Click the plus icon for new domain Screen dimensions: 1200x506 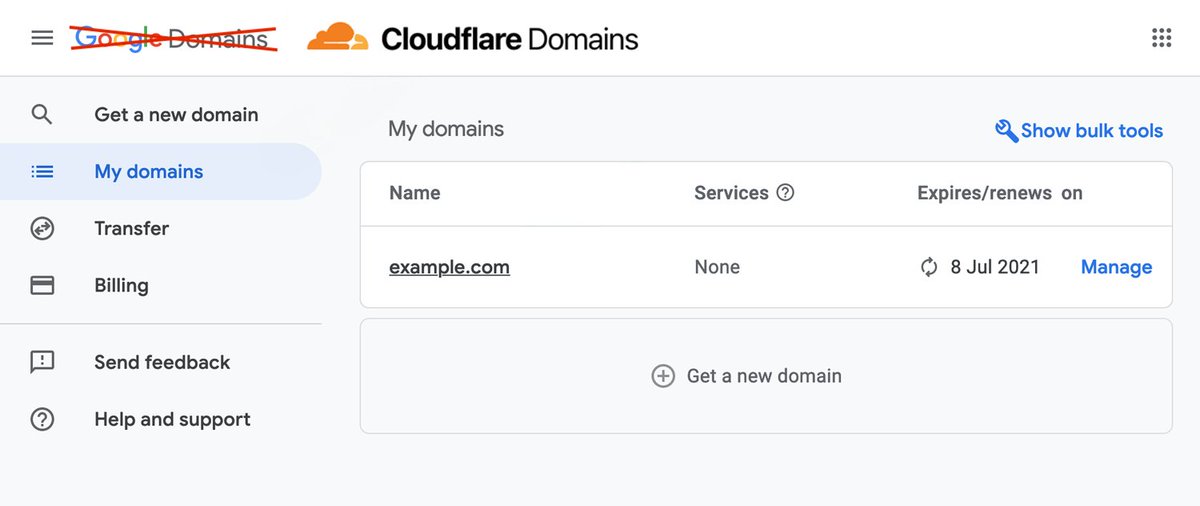pos(663,376)
